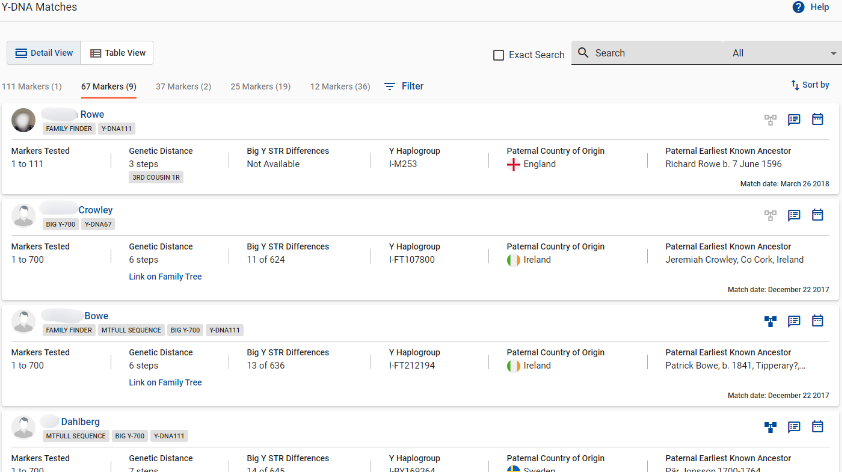Viewport: 842px width, 472px height.
Task: Open the Filter options
Action: [x=404, y=86]
